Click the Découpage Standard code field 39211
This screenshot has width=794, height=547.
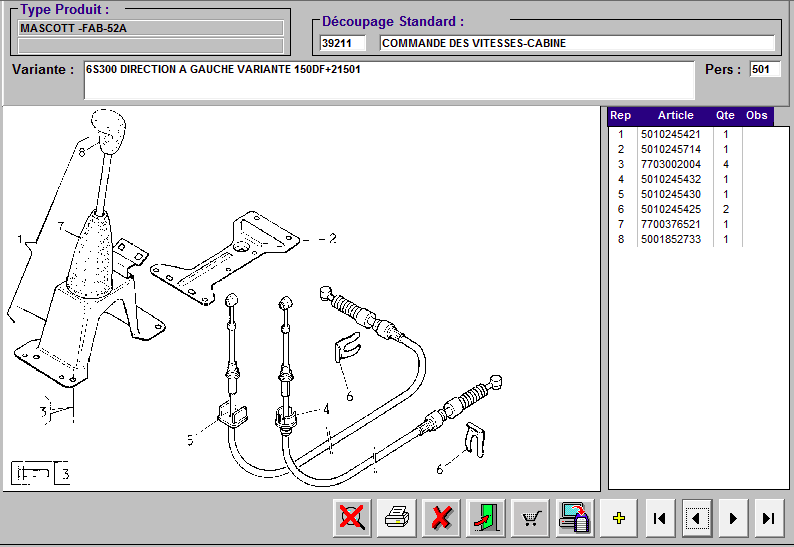tap(343, 43)
